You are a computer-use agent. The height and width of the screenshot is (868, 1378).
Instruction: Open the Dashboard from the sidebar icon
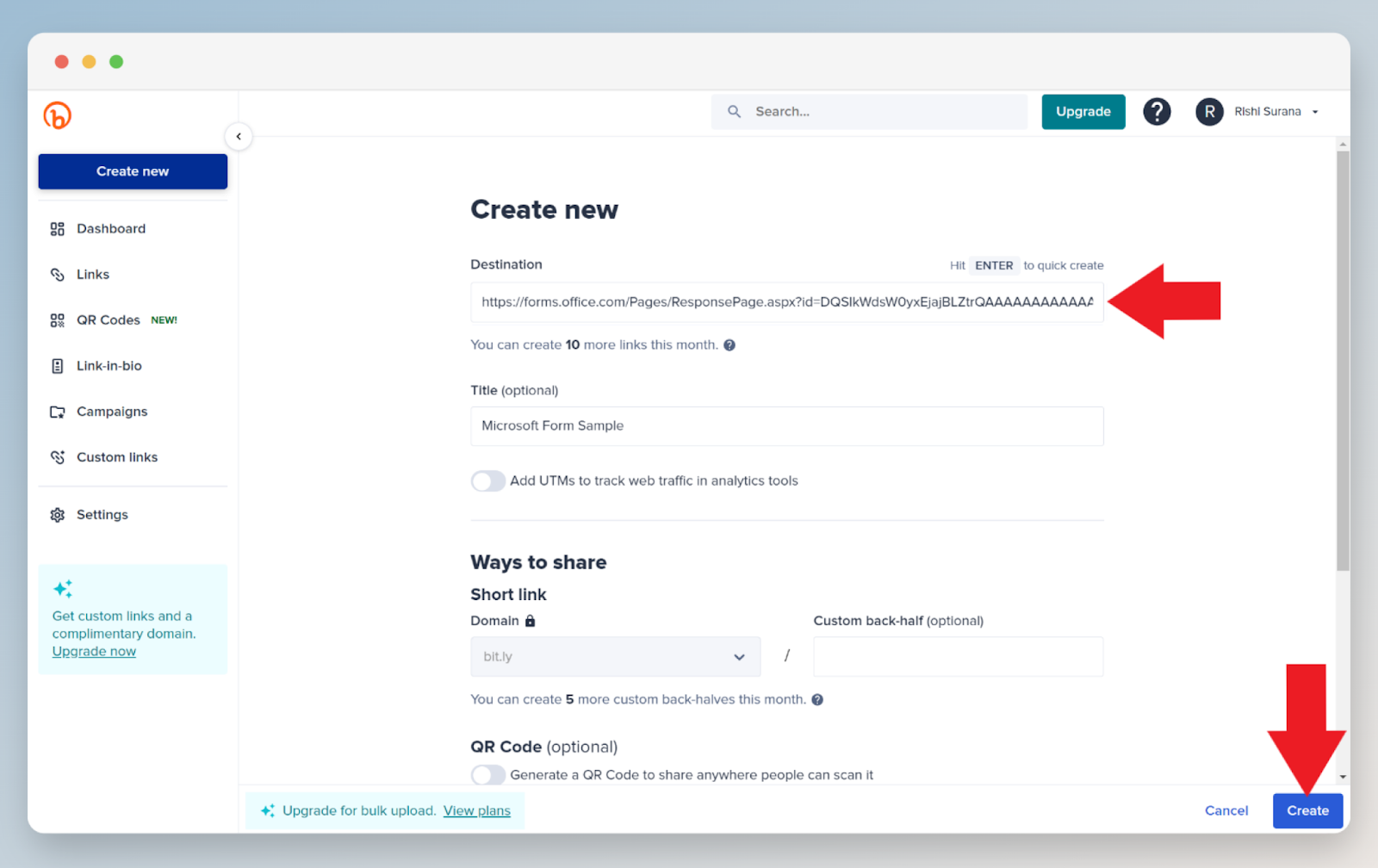click(57, 228)
